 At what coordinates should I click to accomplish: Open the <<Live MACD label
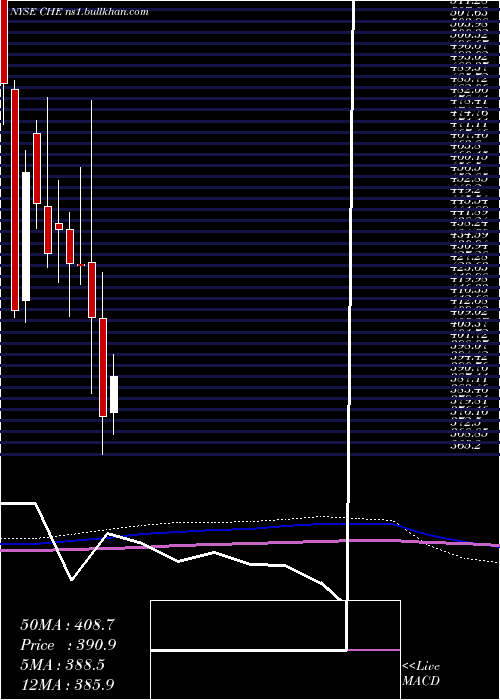(421, 673)
